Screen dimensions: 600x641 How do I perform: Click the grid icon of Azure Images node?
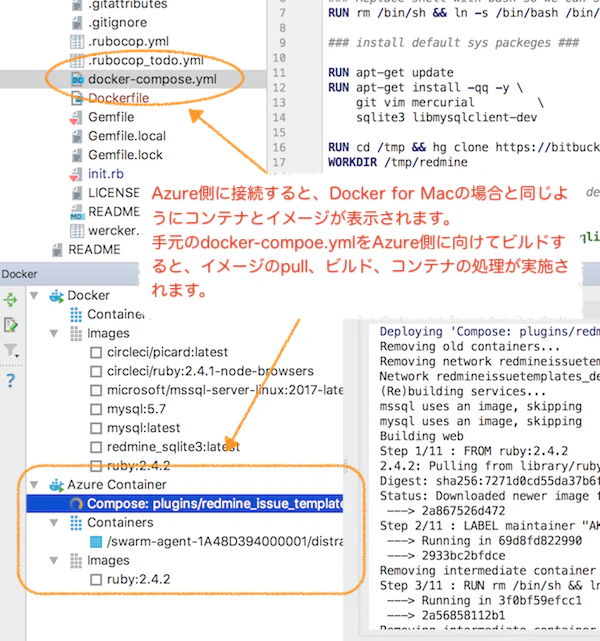point(76,560)
